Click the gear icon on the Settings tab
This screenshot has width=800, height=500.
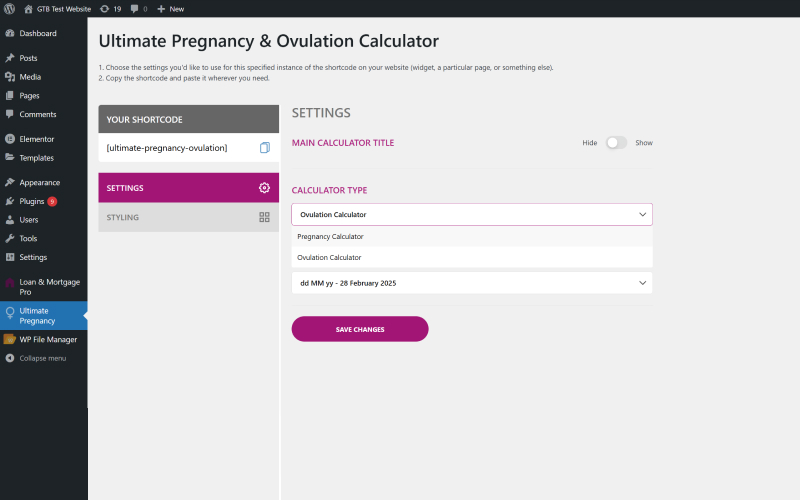[264, 188]
